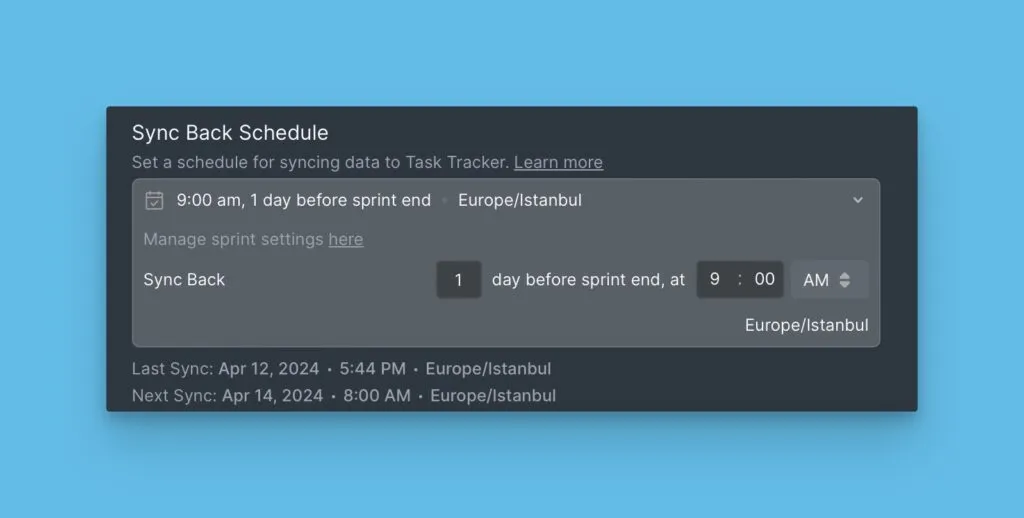This screenshot has width=1024, height=518.
Task: Focus the days-before-sprint-end number field
Action: [x=459, y=280]
